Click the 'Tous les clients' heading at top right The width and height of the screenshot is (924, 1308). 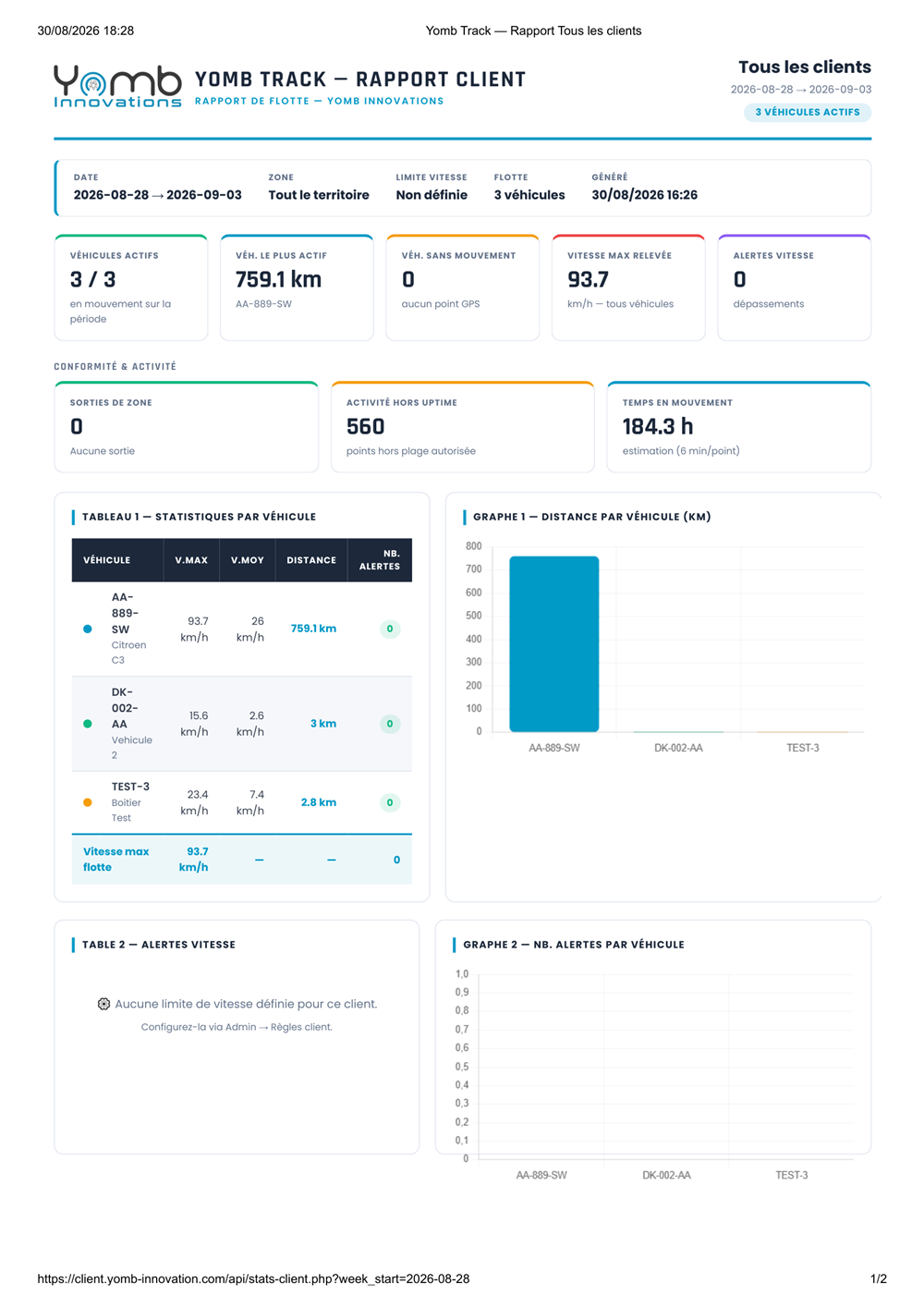point(805,67)
